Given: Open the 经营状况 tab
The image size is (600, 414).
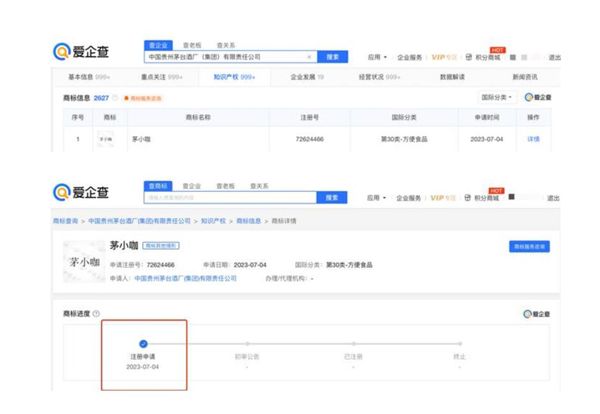Looking at the screenshot, I should pos(379,77).
